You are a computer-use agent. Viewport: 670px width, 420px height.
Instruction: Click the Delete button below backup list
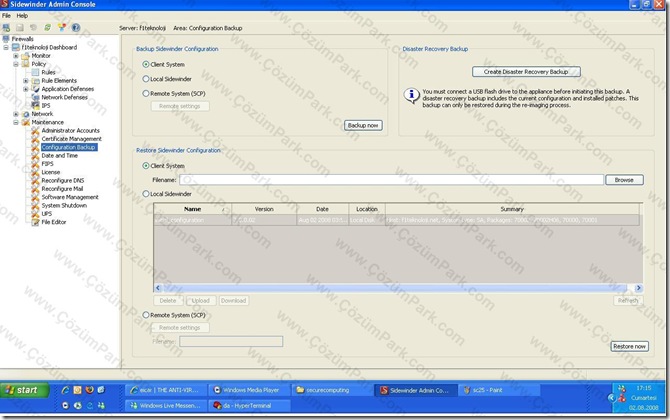(x=168, y=301)
